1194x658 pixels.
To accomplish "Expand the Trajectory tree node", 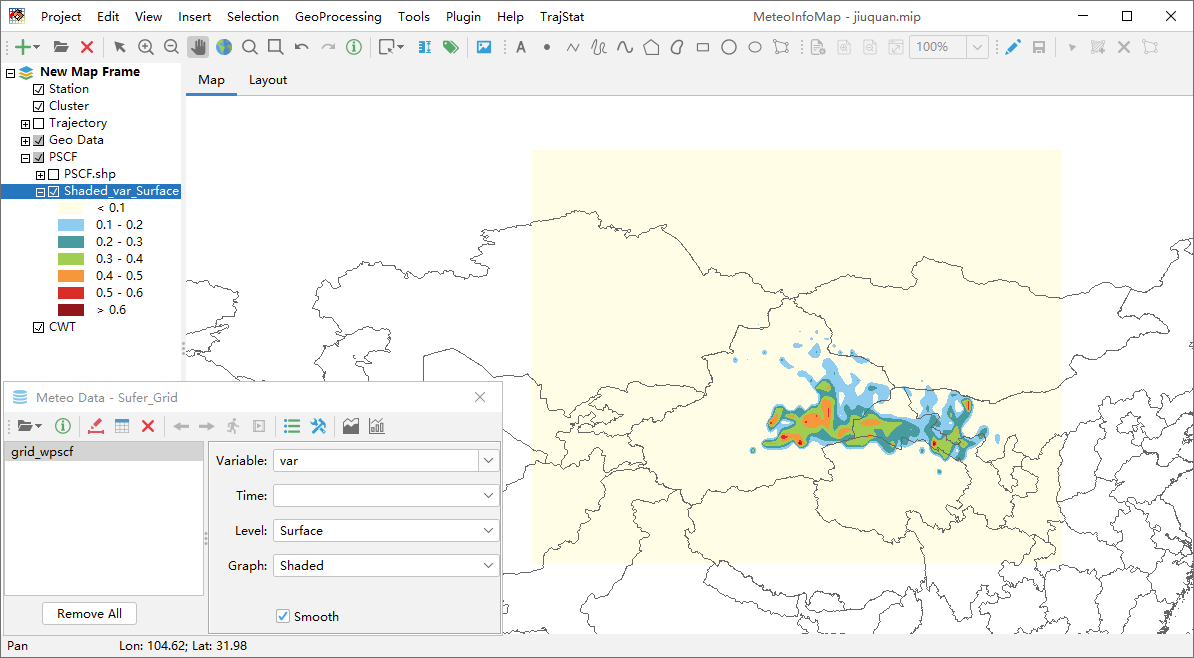I will click(x=26, y=124).
